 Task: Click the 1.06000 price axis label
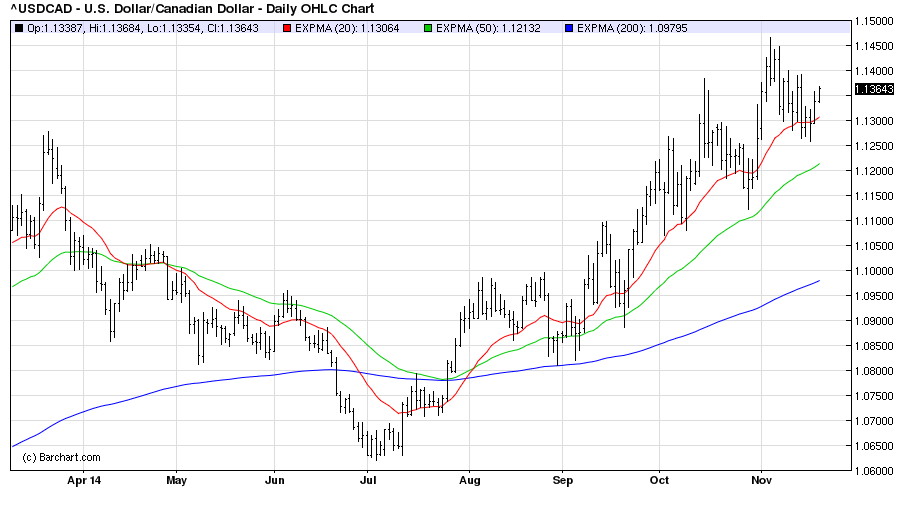pyautogui.click(x=875, y=471)
